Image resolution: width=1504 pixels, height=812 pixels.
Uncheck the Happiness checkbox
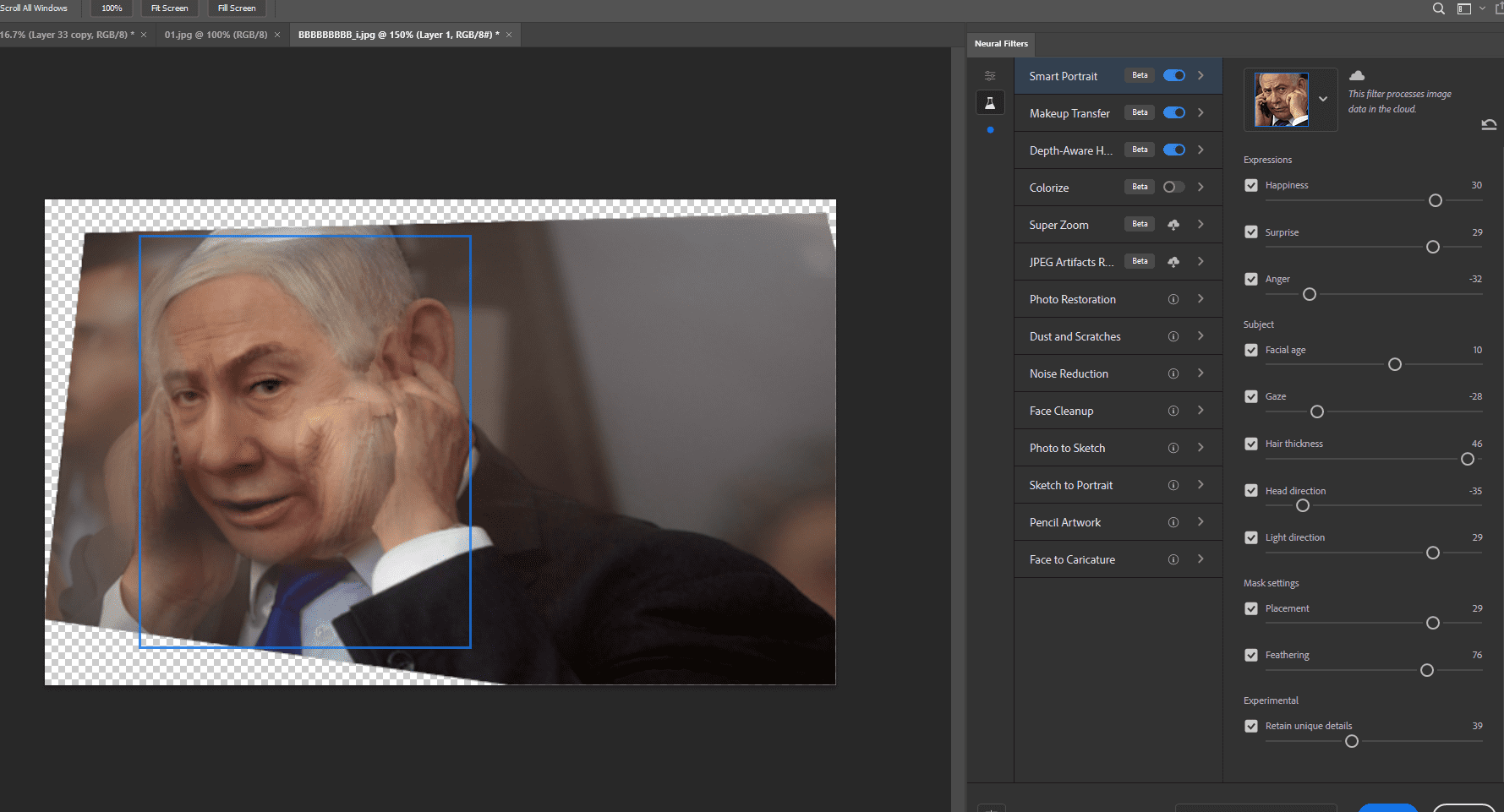(1251, 185)
